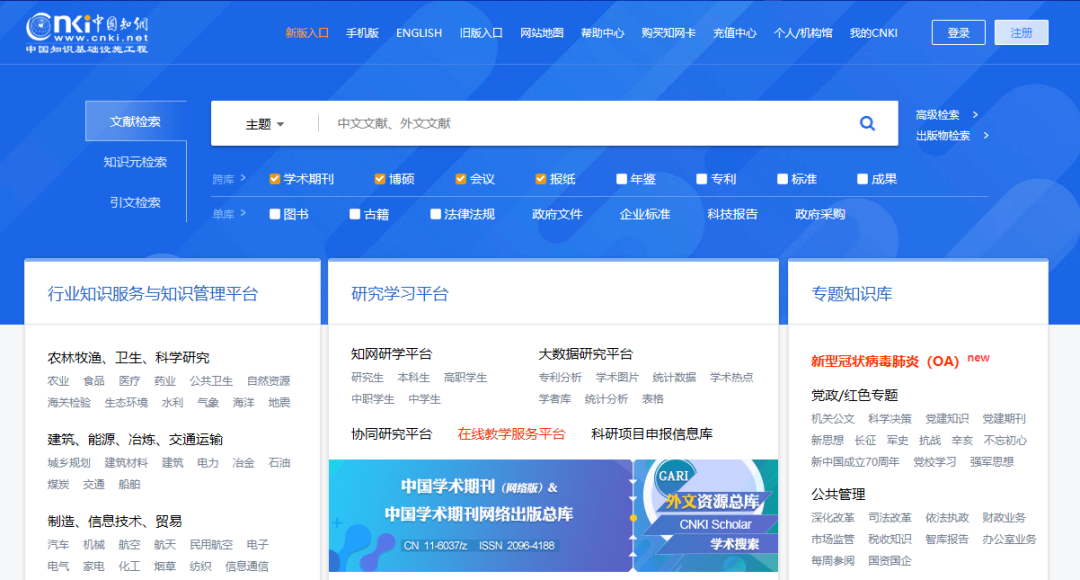Click the magnifying glass search icon
This screenshot has height=580, width=1080.
867,124
